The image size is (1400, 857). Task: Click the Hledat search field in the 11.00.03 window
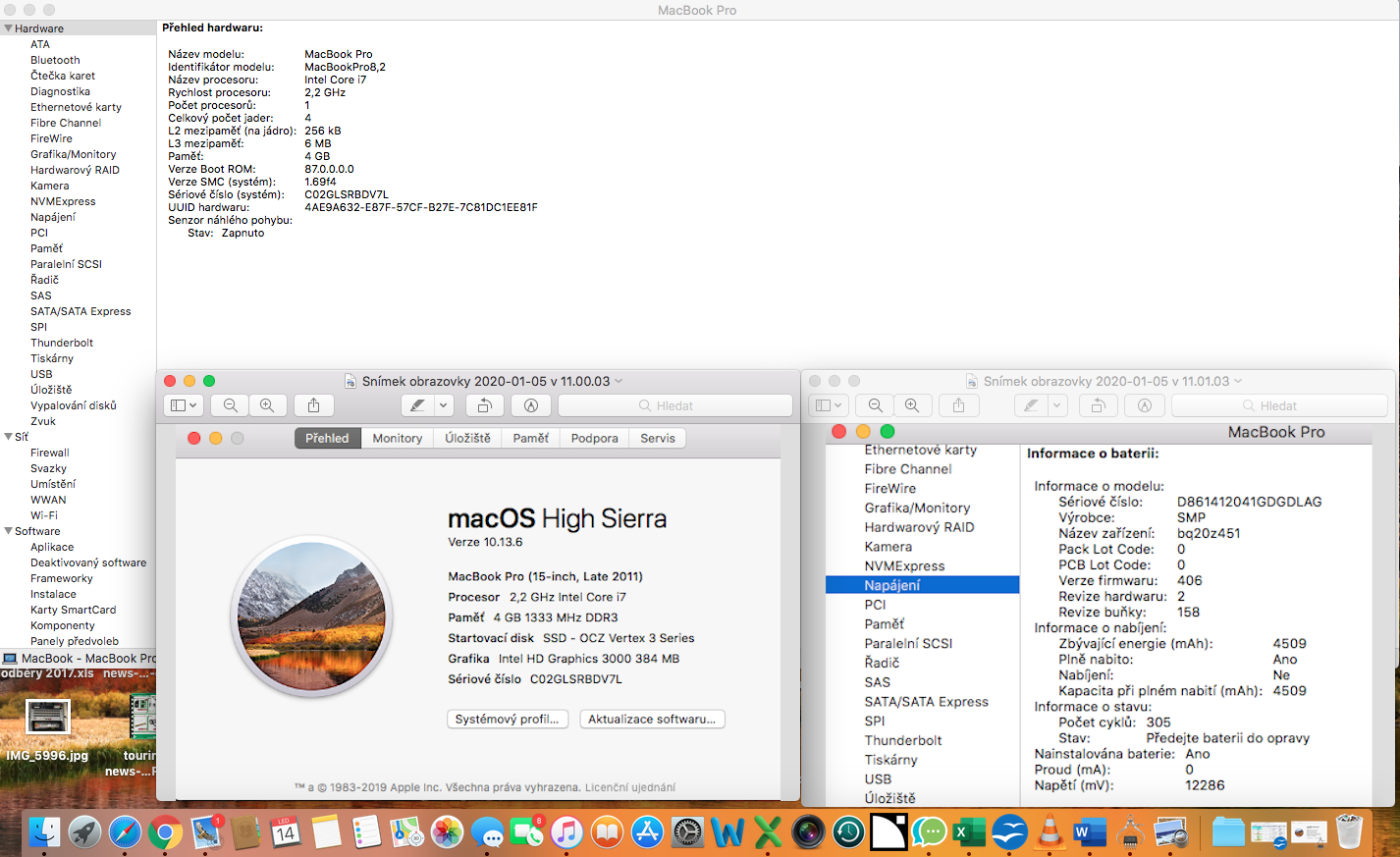point(674,405)
